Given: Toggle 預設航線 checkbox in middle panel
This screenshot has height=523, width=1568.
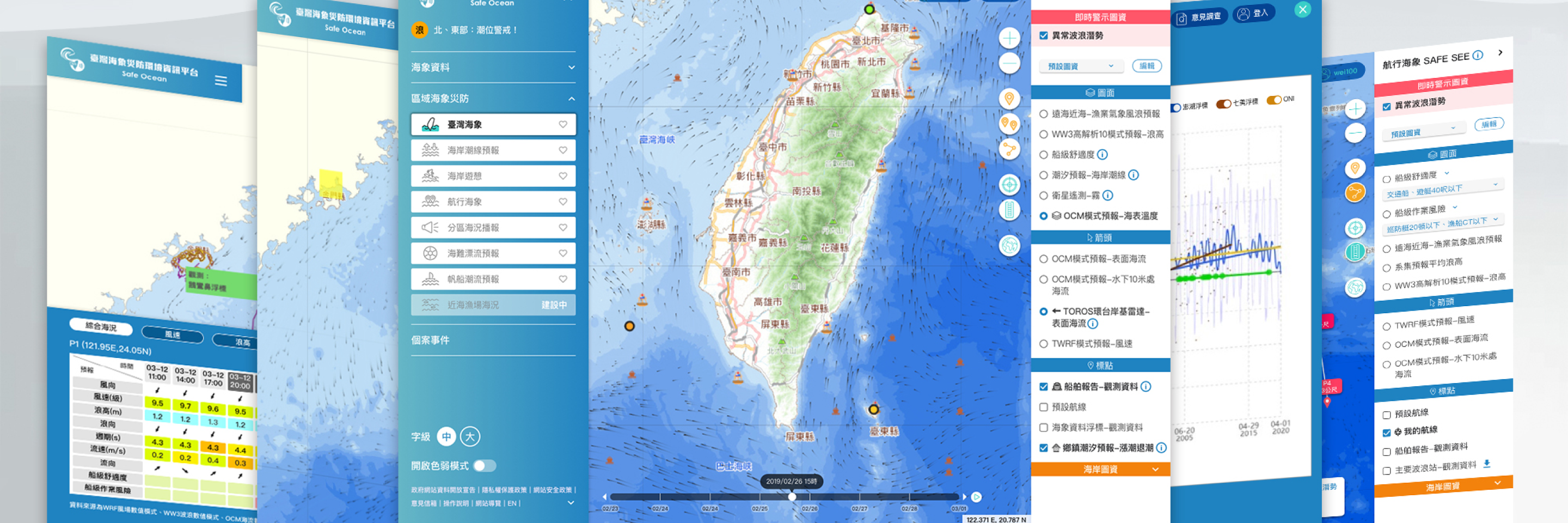Looking at the screenshot, I should click(x=1043, y=408).
